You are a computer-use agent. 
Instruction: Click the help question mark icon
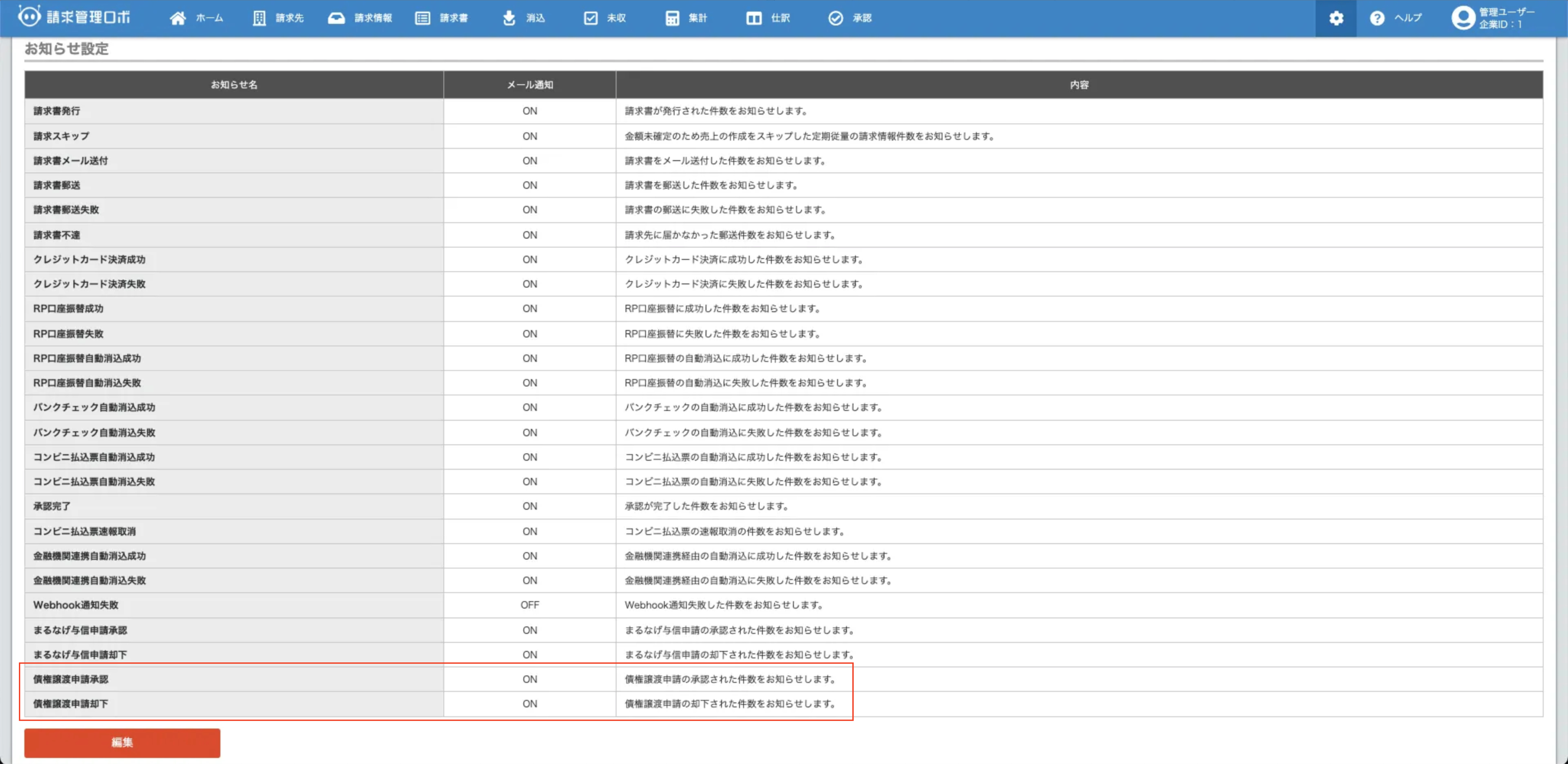(1377, 18)
